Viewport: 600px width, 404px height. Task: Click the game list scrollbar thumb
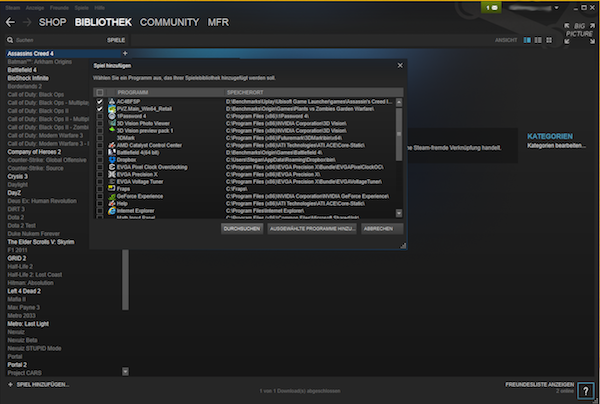click(125, 280)
